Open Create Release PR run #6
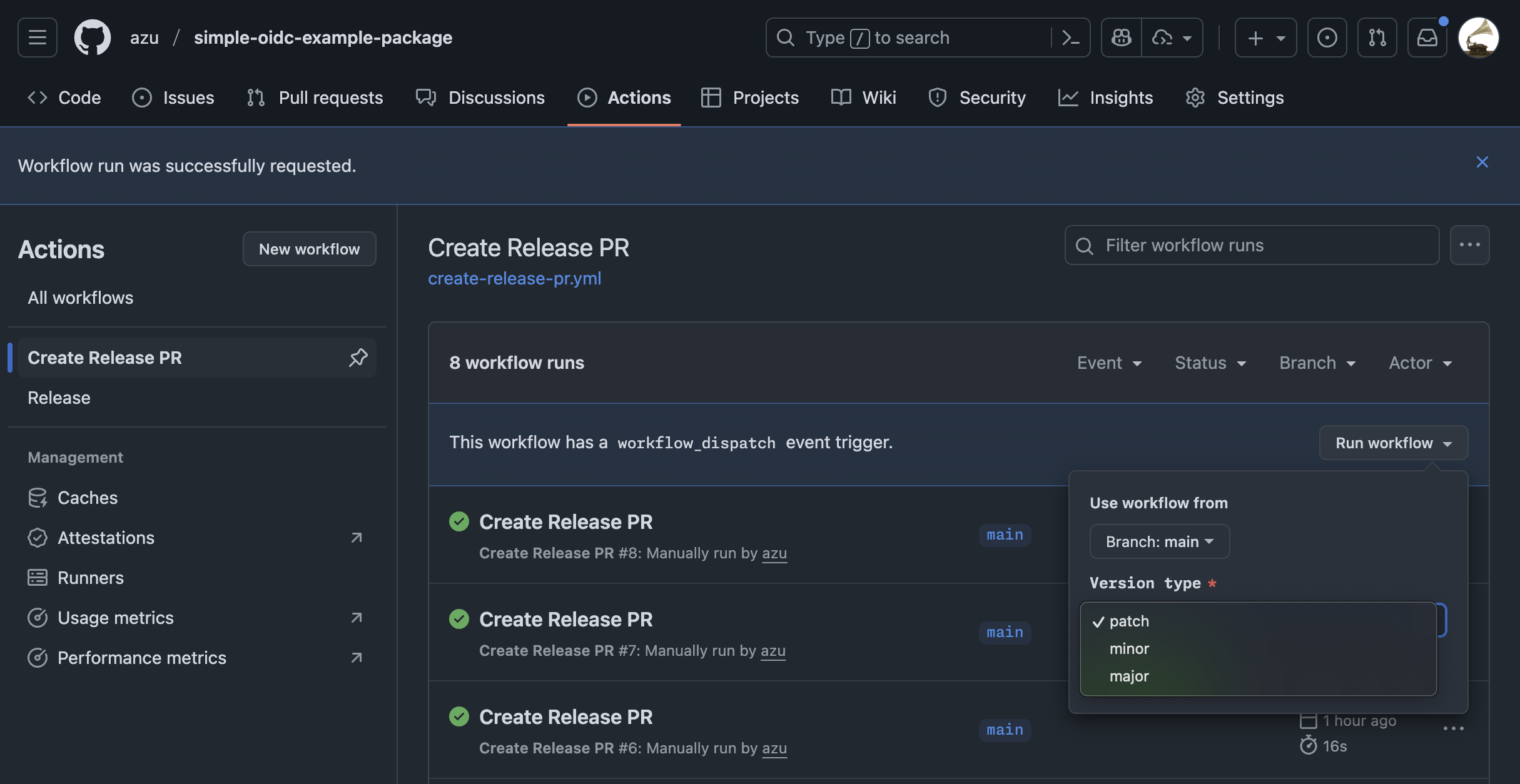The image size is (1520, 784). coord(565,717)
